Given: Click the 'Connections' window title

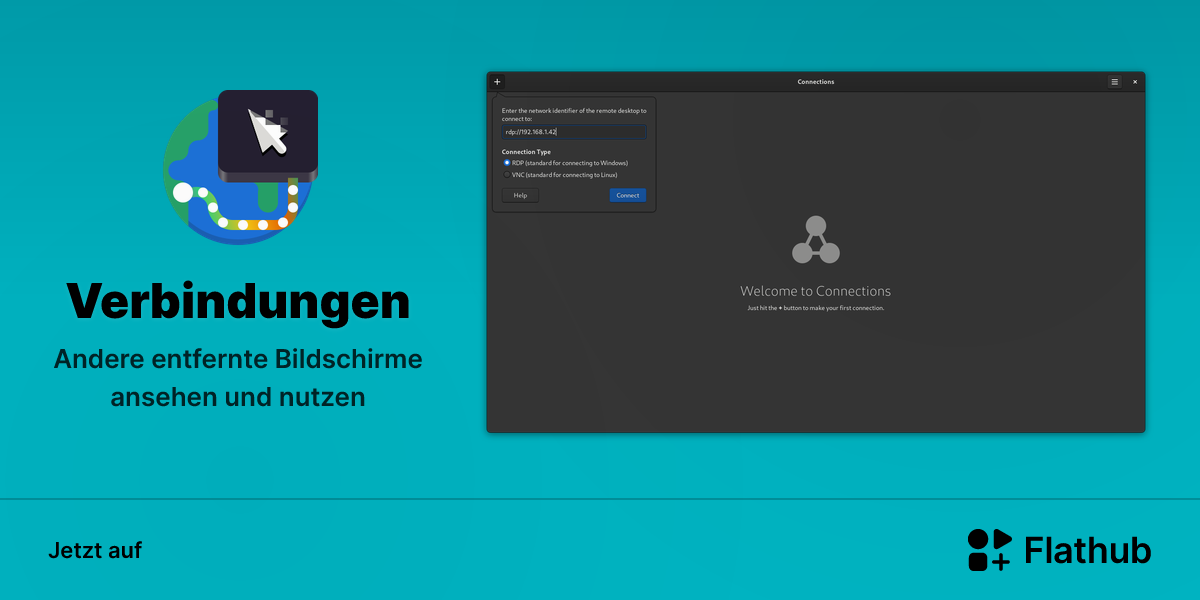Looking at the screenshot, I should coord(816,82).
